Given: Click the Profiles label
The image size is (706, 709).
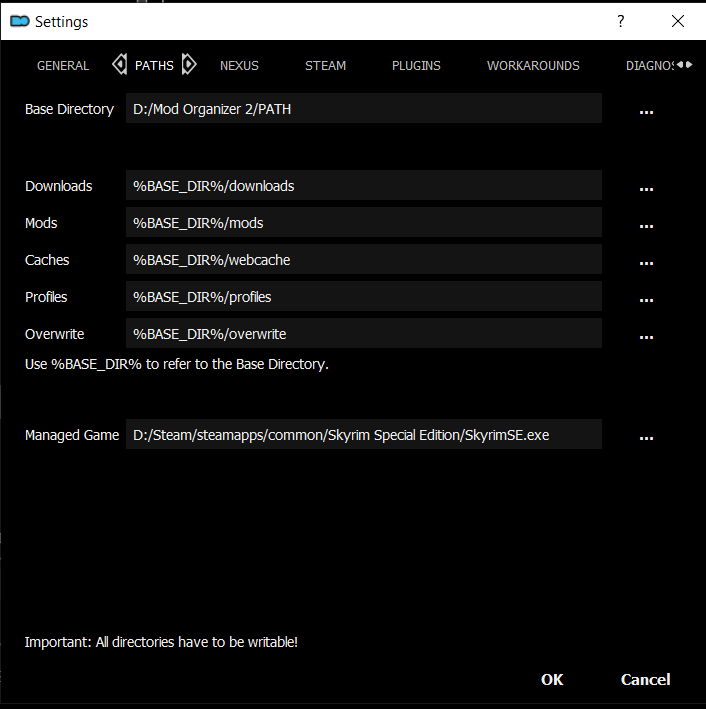Looking at the screenshot, I should (x=46, y=297).
